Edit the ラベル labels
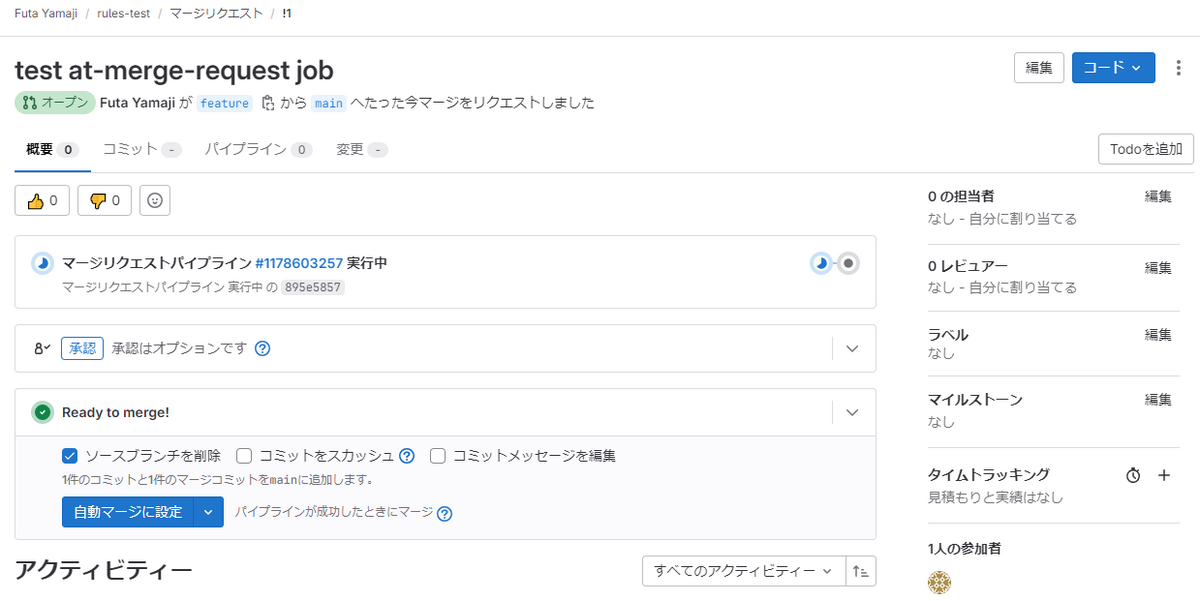 pyautogui.click(x=1158, y=335)
